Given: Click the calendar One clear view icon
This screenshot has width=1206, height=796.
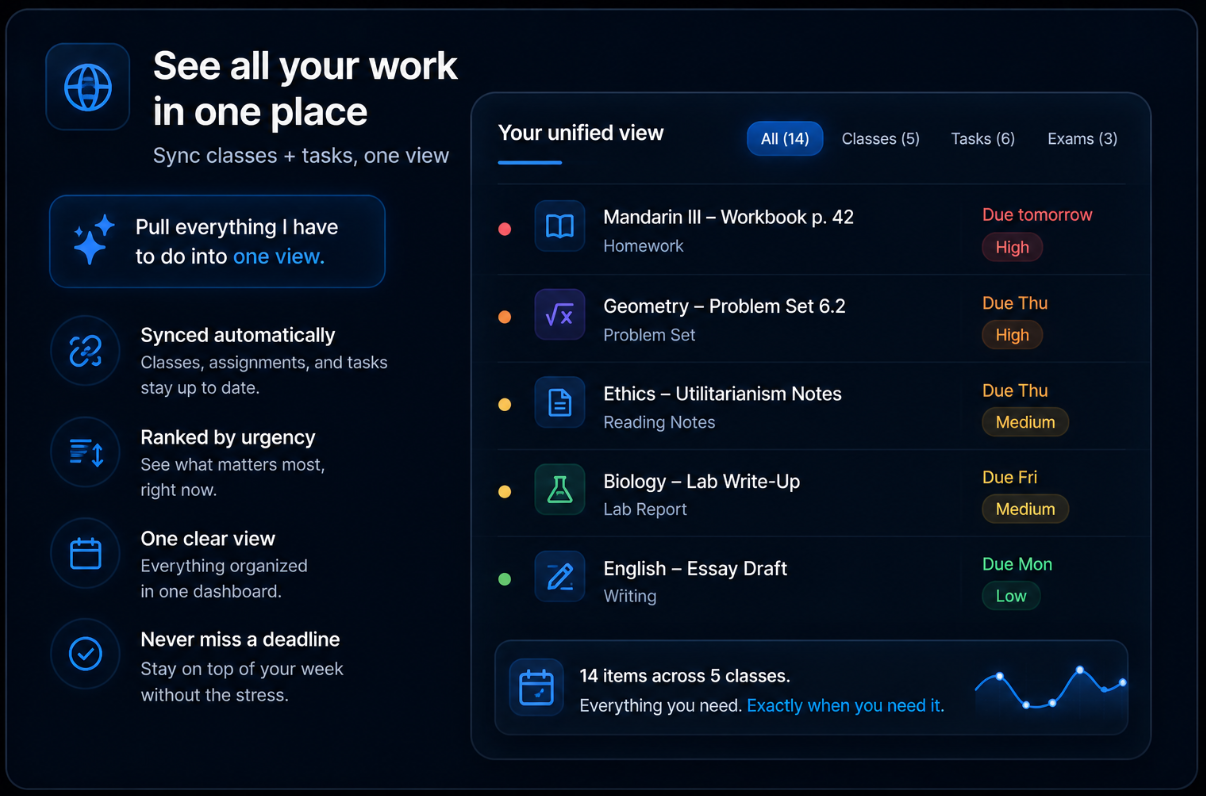Looking at the screenshot, I should click(x=85, y=553).
